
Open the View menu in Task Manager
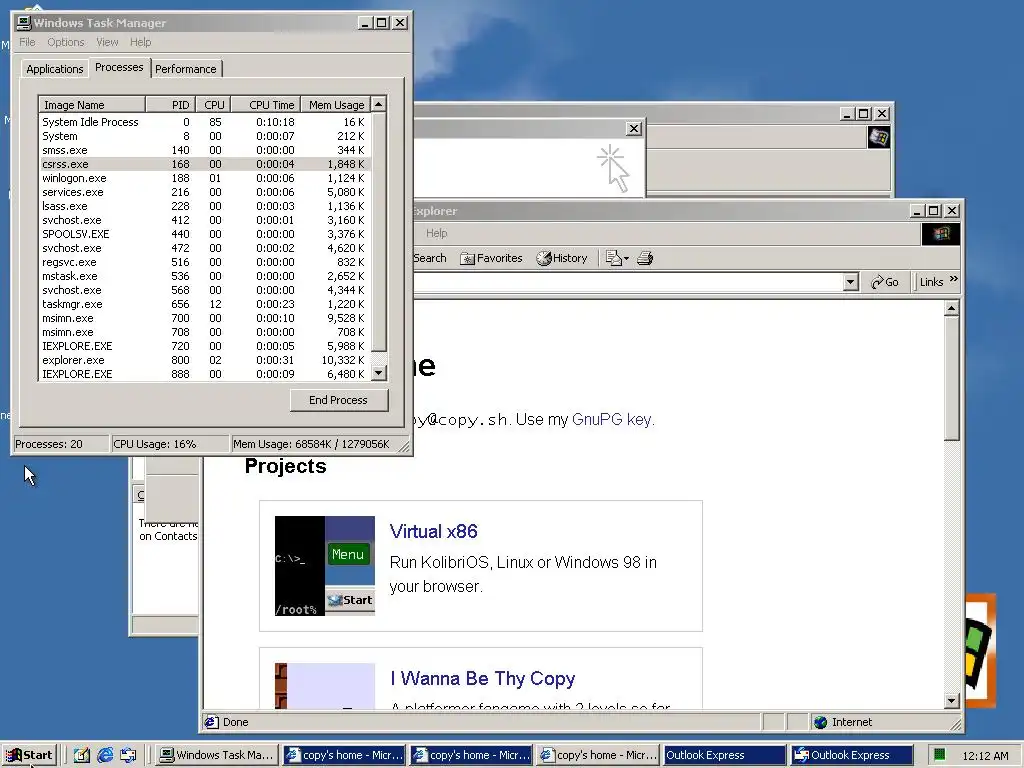[x=107, y=42]
